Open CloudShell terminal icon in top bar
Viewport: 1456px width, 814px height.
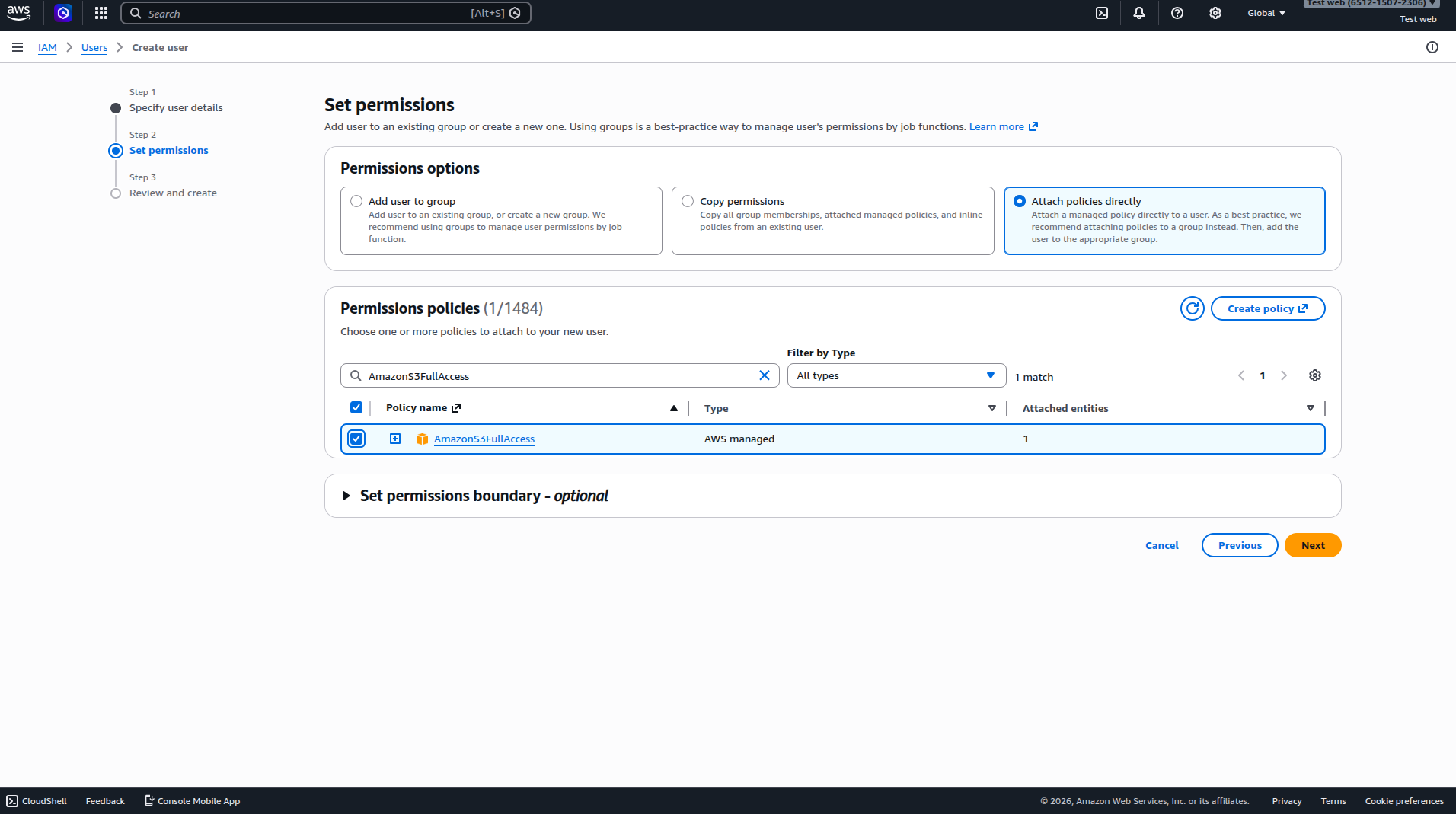(1102, 13)
